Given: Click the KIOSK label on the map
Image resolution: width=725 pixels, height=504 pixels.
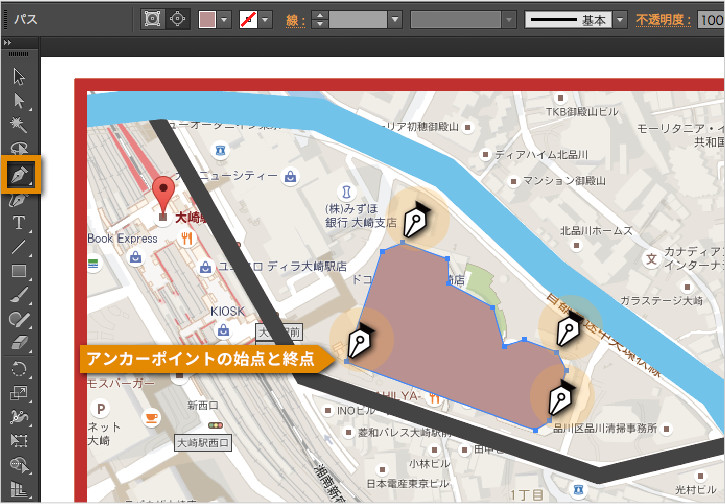Looking at the screenshot, I should click(x=227, y=311).
